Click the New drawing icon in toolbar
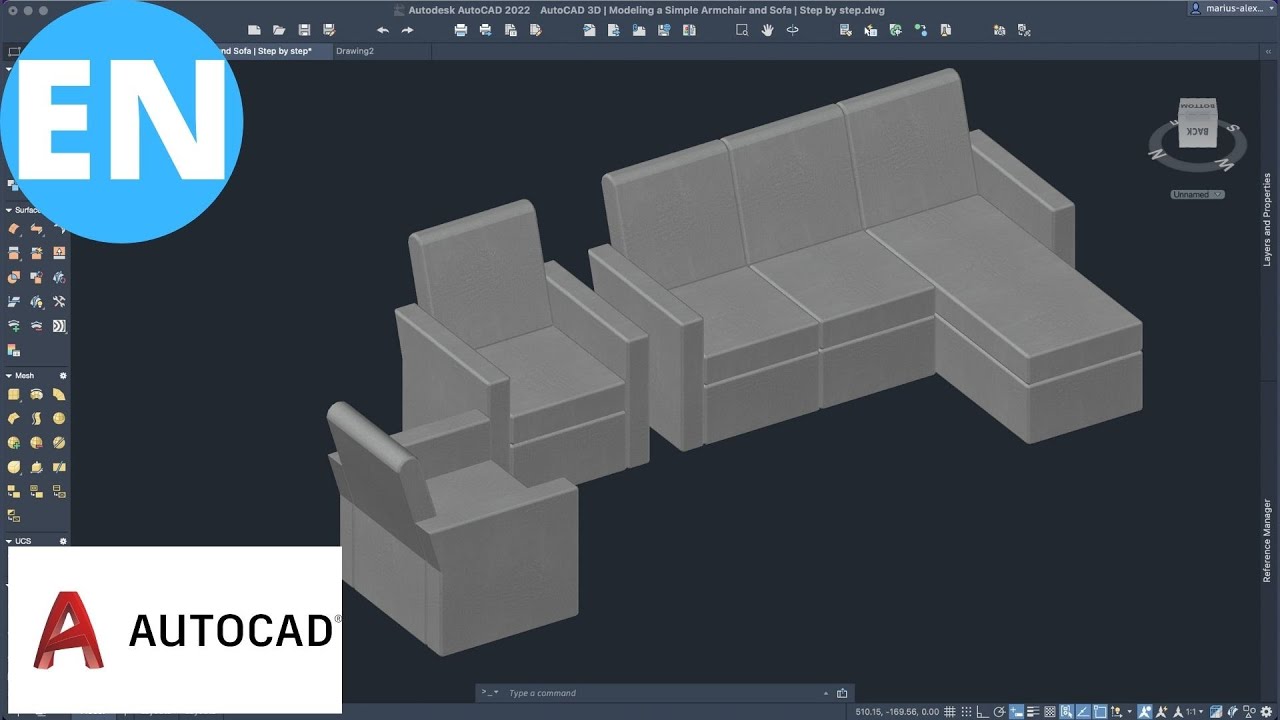Image resolution: width=1280 pixels, height=720 pixels. [x=254, y=30]
